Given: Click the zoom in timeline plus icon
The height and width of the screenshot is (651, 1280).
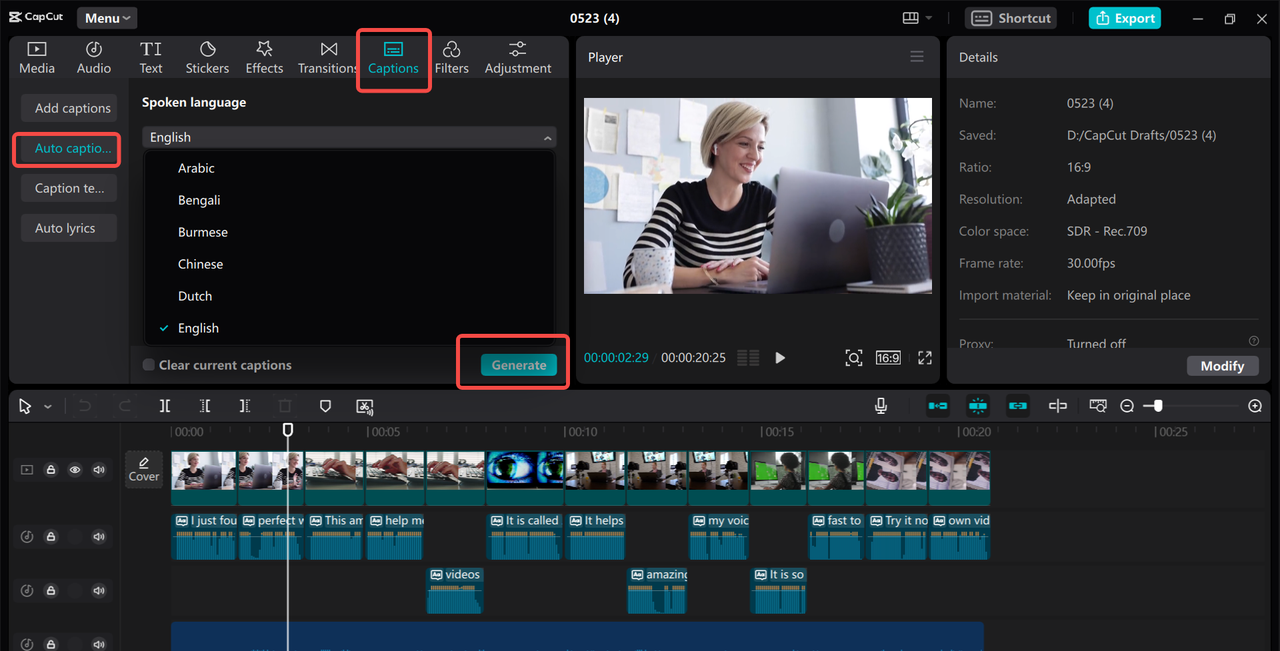Looking at the screenshot, I should [1255, 406].
